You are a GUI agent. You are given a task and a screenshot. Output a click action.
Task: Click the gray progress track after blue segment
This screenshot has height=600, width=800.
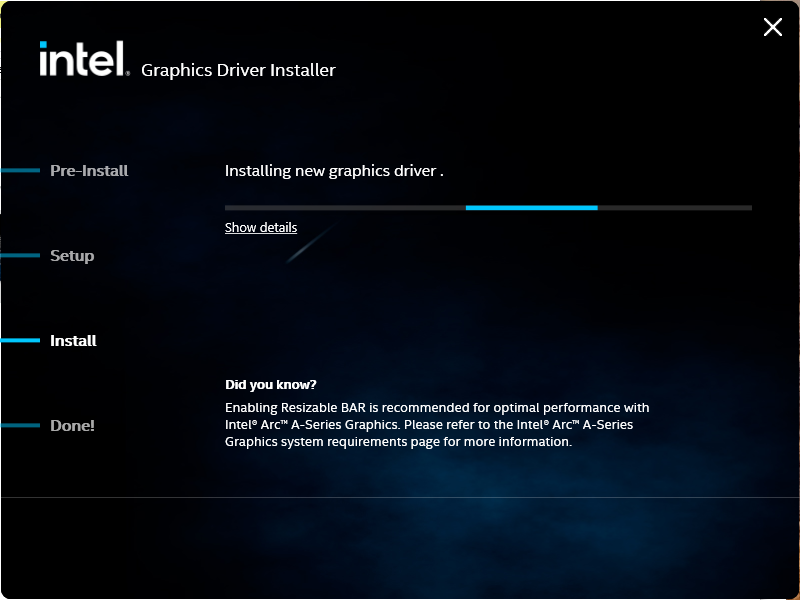[674, 208]
